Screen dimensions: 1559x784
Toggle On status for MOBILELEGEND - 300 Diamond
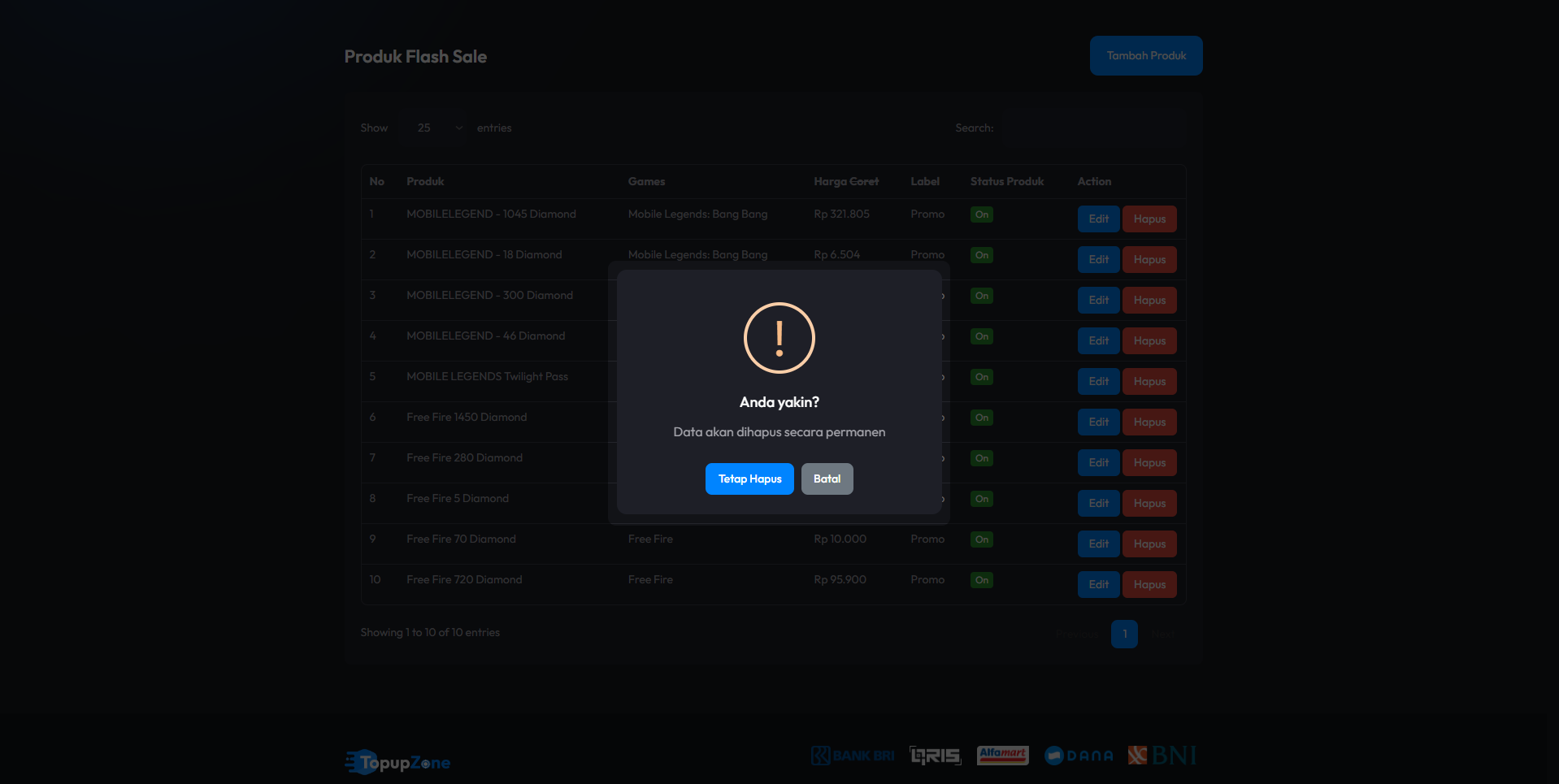[981, 296]
